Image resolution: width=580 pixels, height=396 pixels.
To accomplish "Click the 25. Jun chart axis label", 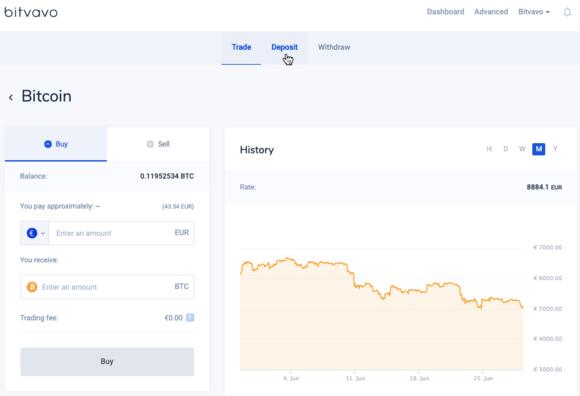I will 483,379.
